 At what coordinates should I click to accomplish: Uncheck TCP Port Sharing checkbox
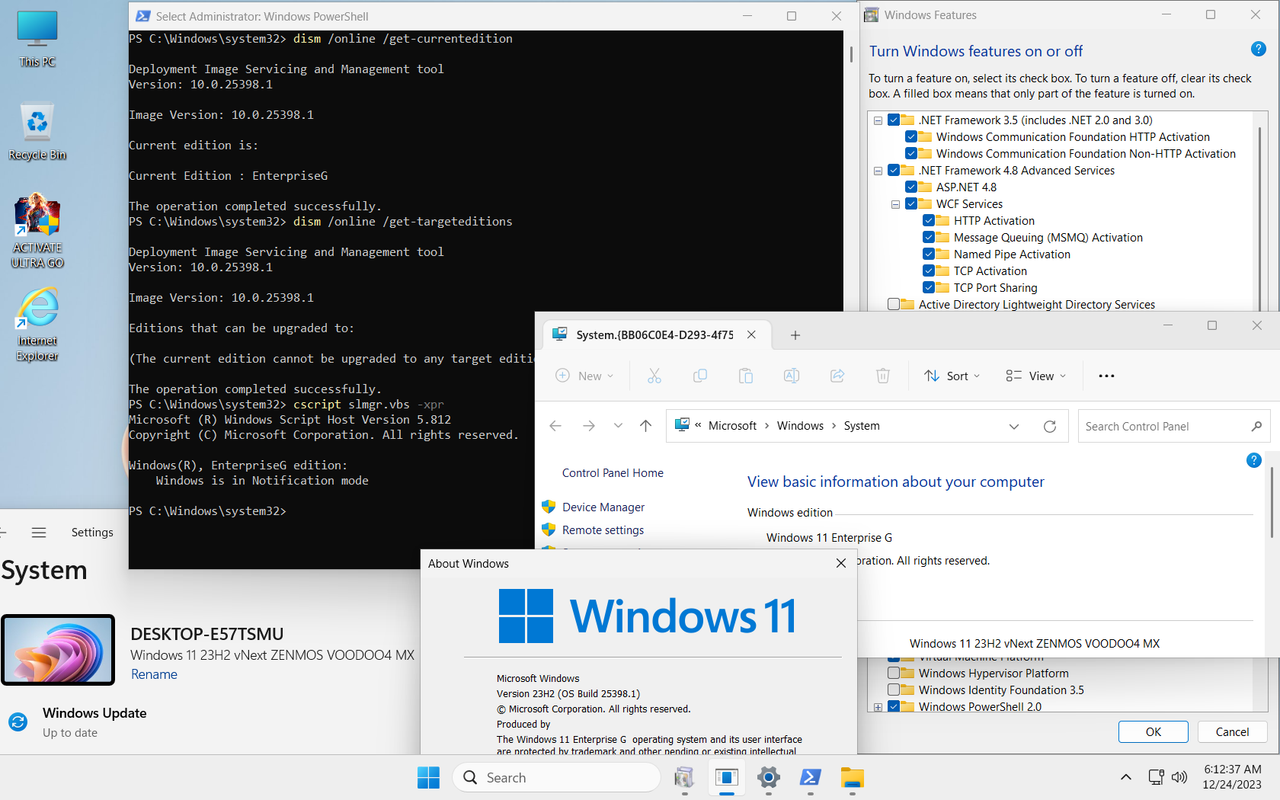coord(929,288)
